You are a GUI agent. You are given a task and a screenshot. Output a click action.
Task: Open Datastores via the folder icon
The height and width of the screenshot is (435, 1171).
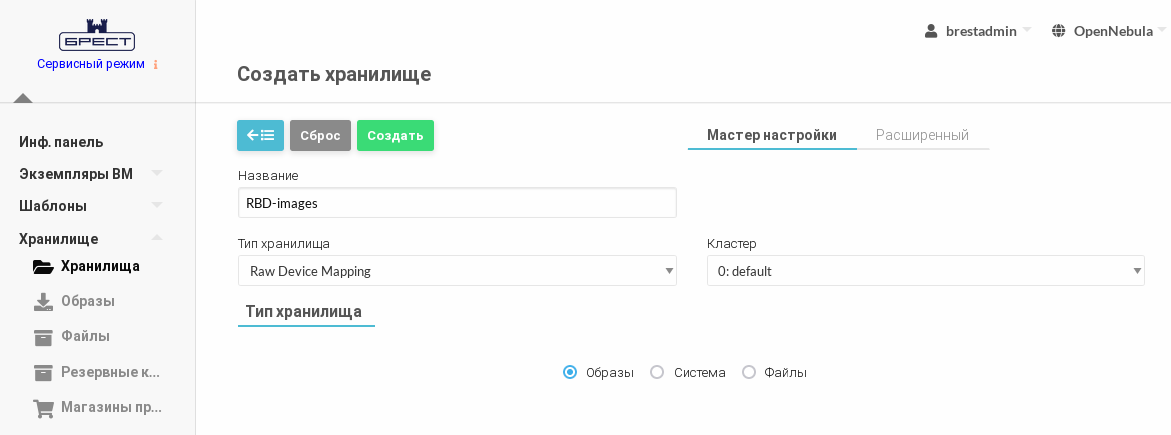[x=43, y=267]
